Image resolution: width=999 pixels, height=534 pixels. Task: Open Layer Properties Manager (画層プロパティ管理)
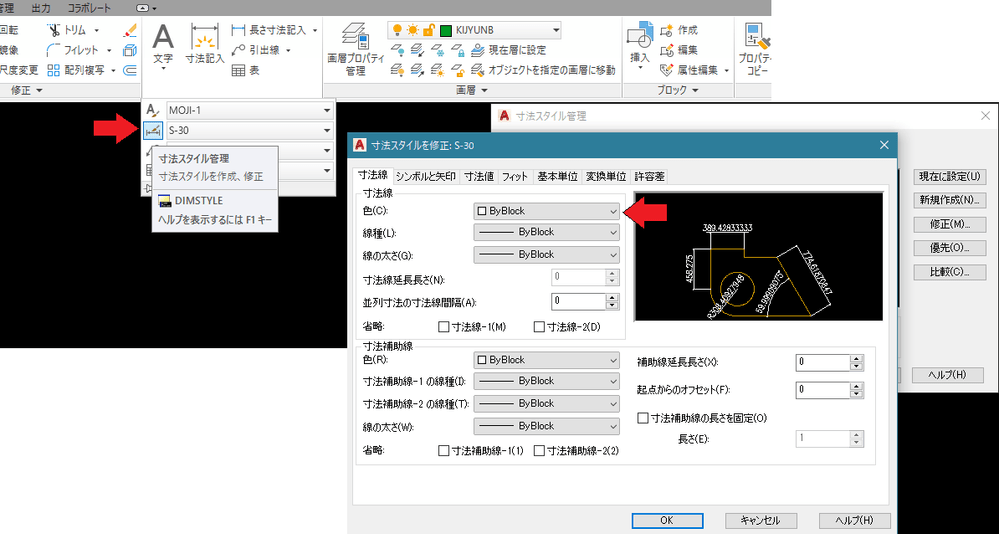click(356, 50)
